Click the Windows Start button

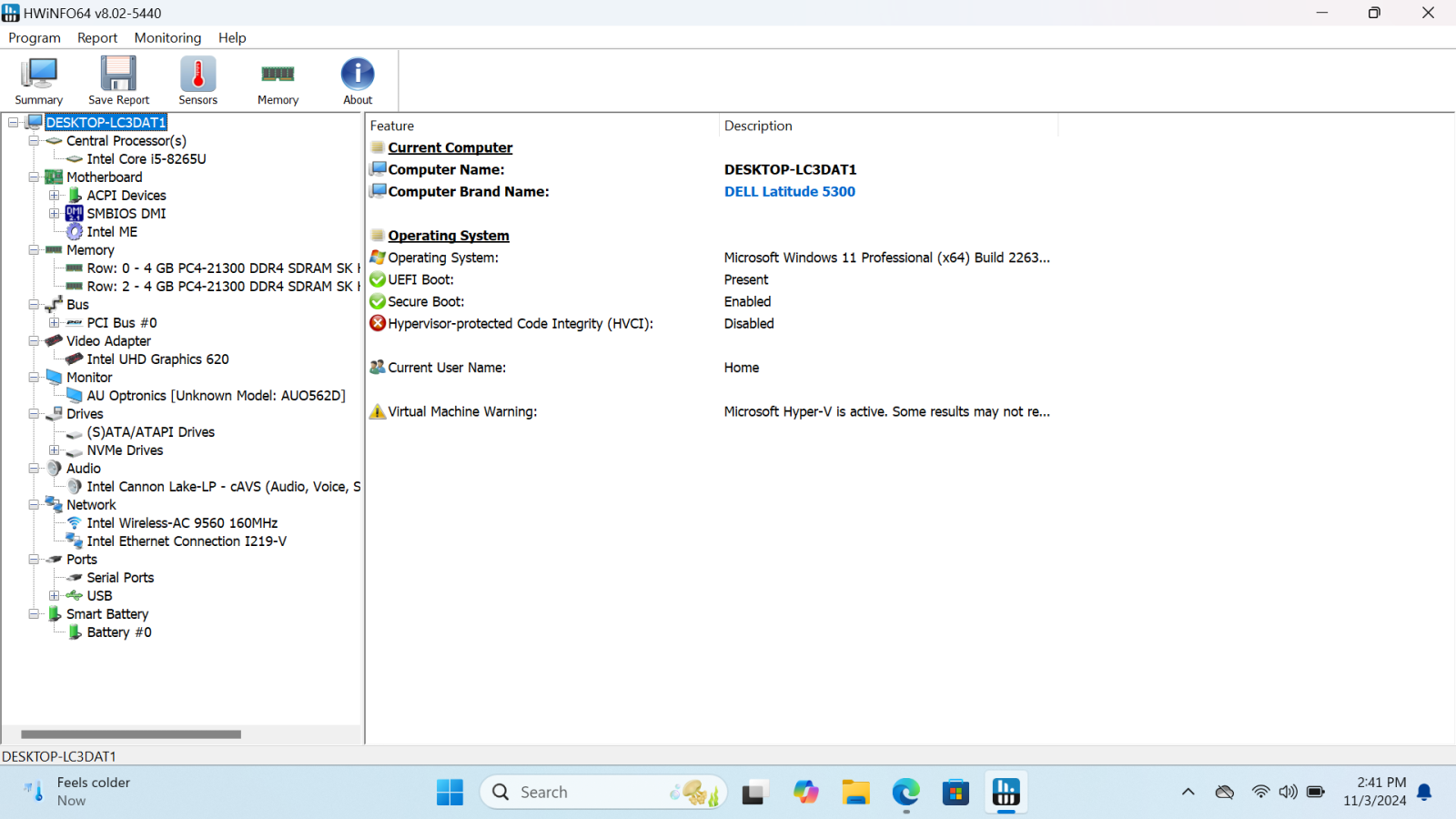tap(450, 793)
